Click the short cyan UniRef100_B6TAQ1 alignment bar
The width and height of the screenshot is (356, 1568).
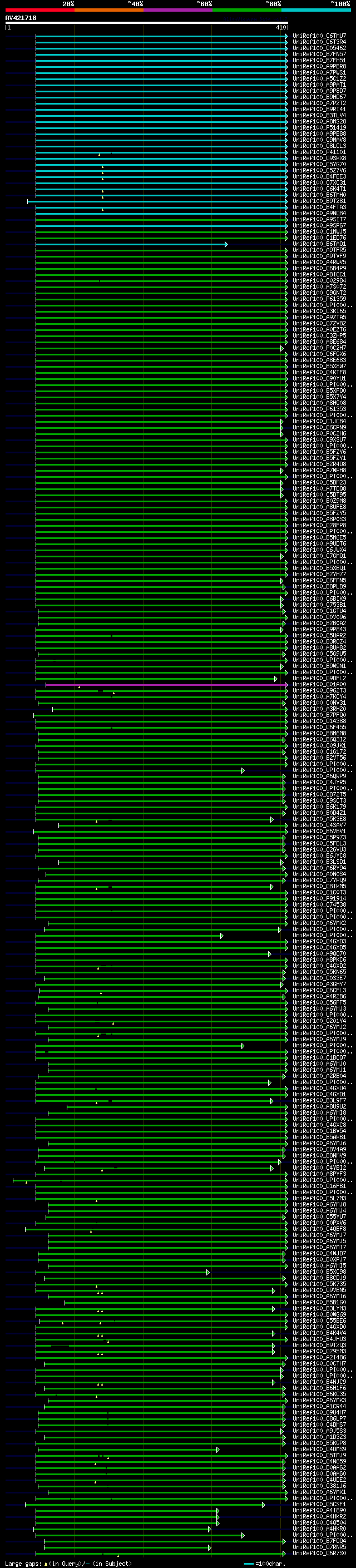pyautogui.click(x=131, y=244)
